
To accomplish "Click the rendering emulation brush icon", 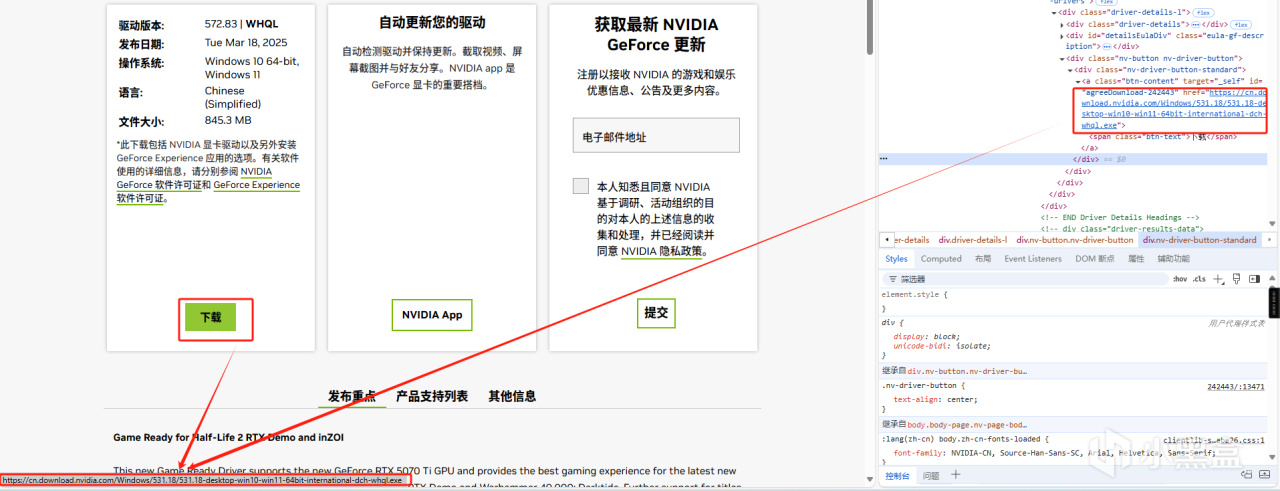I will pyautogui.click(x=1236, y=279).
